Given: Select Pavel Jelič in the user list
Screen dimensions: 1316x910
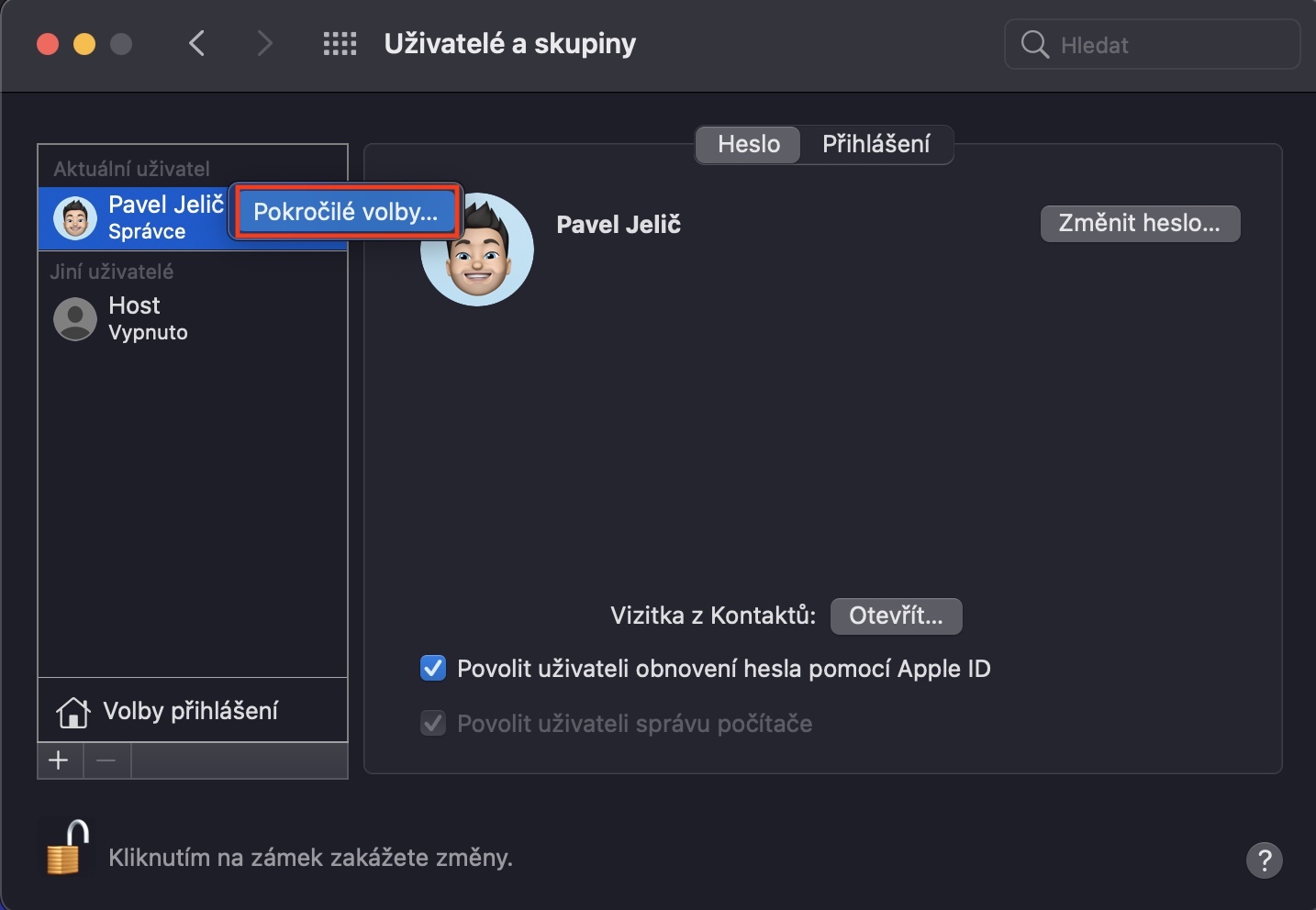Looking at the screenshot, I should 138,217.
